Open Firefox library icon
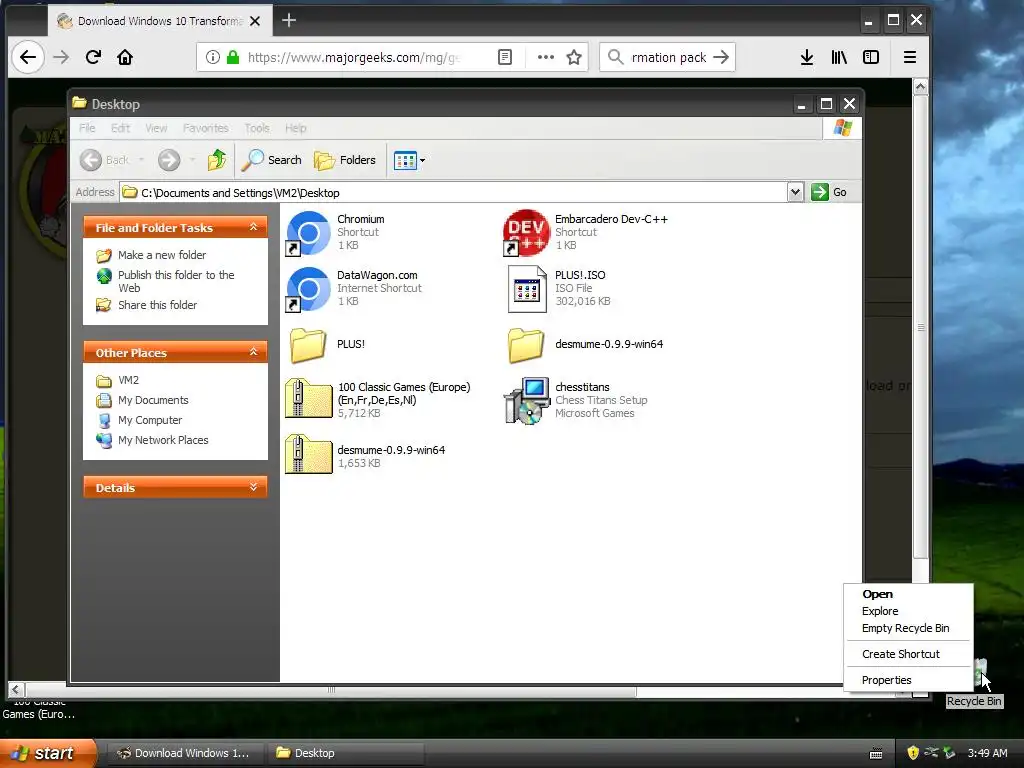This screenshot has height=768, width=1024. 839,57
